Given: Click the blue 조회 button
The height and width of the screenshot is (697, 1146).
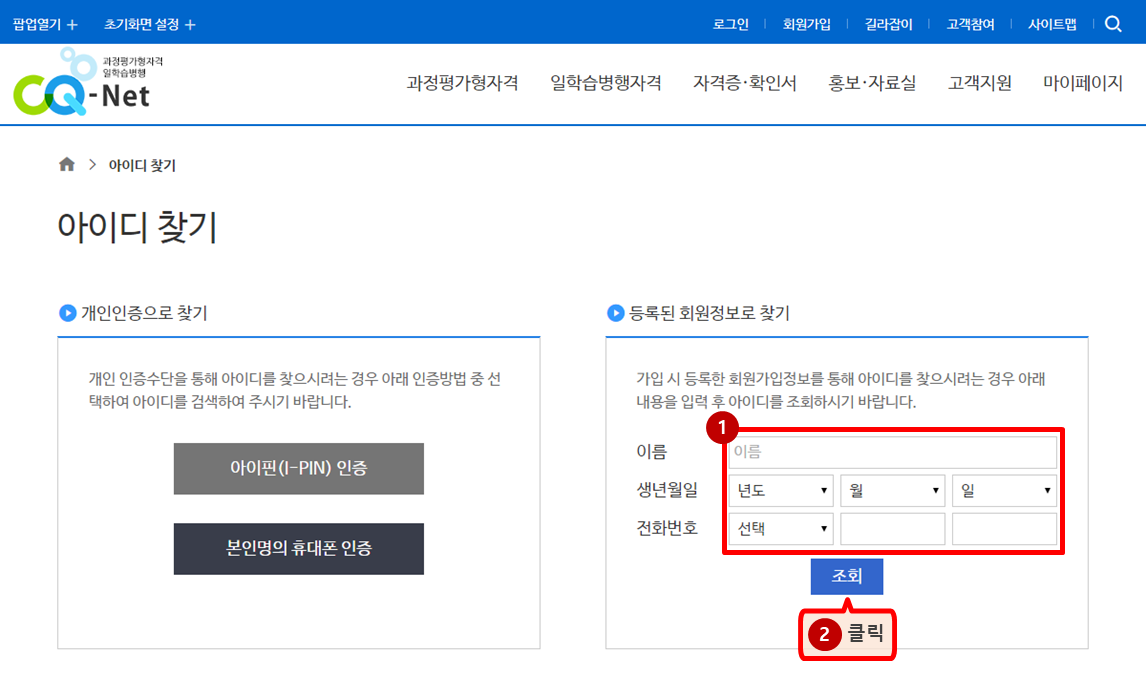Looking at the screenshot, I should click(x=847, y=576).
